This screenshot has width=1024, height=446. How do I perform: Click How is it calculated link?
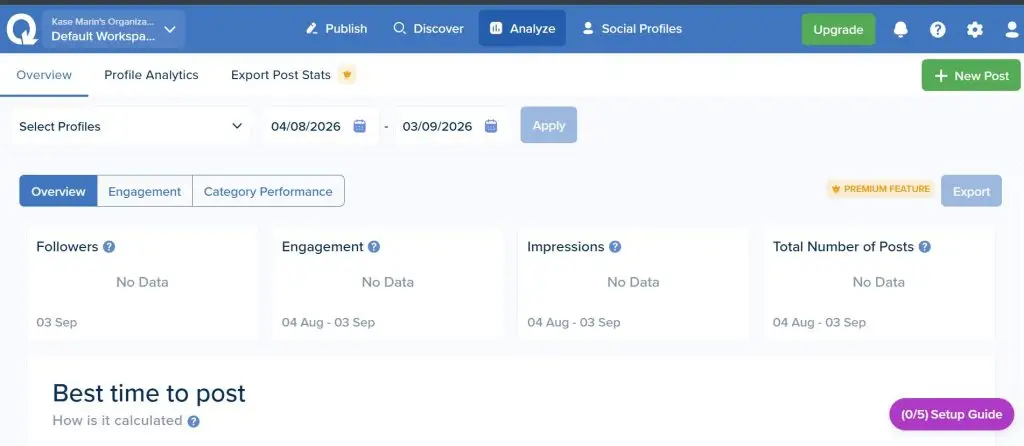click(x=117, y=421)
